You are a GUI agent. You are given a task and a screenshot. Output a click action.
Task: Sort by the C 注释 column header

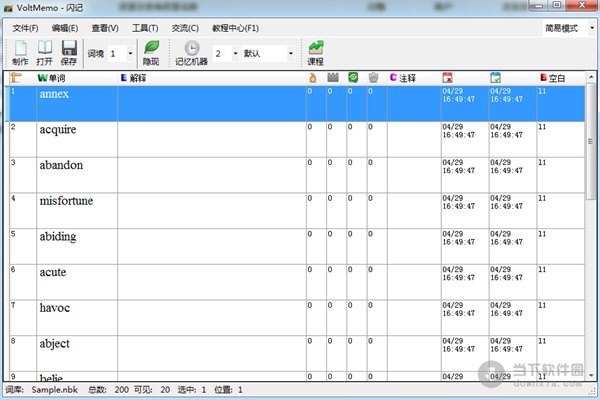(403, 78)
